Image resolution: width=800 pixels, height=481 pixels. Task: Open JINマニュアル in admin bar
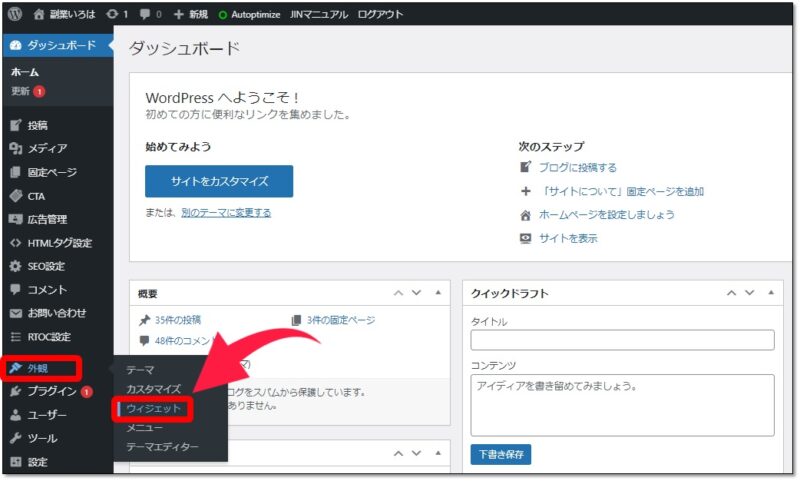coord(319,14)
